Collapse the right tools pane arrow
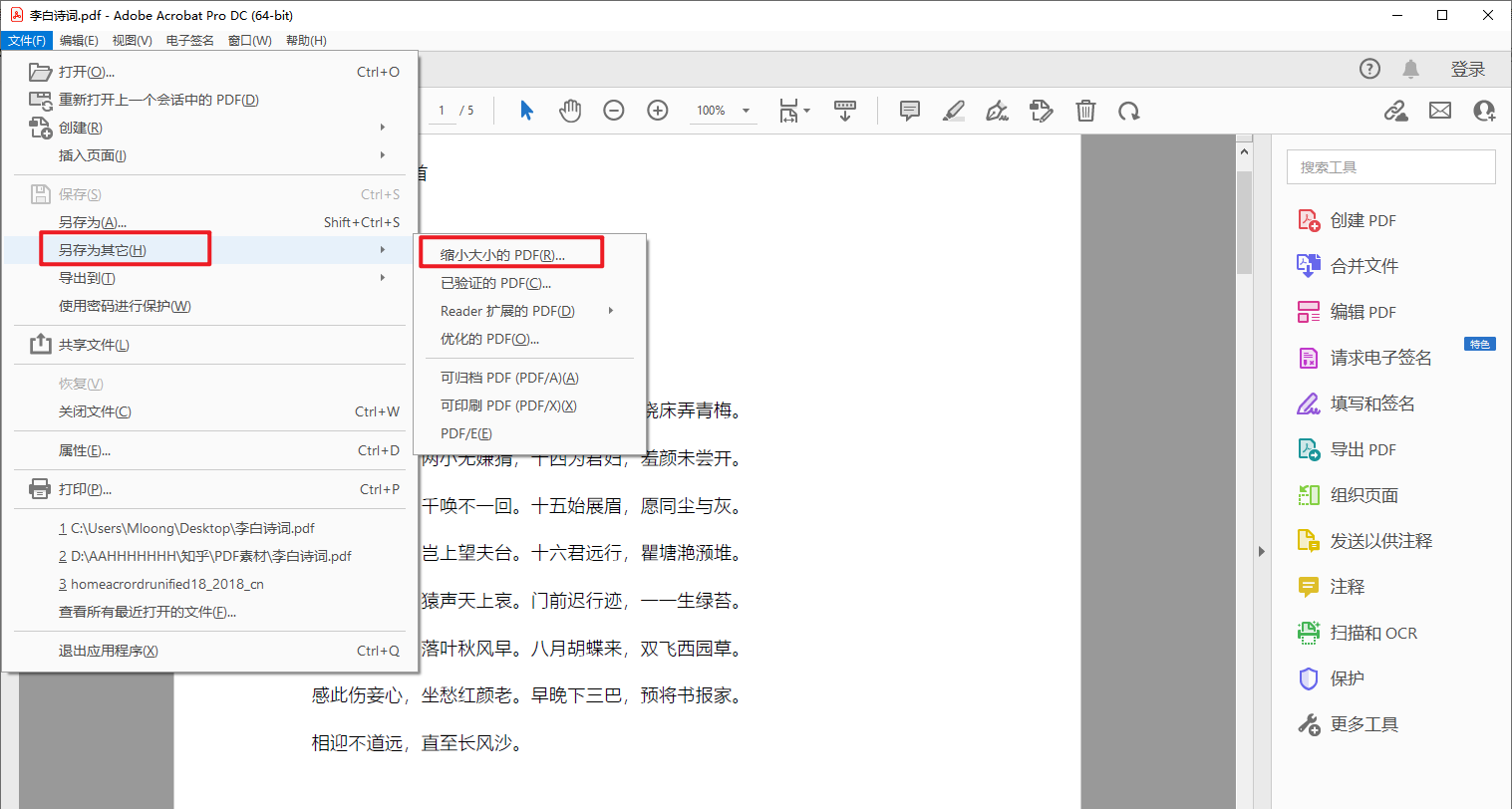This screenshot has height=809, width=1512. tap(1262, 551)
